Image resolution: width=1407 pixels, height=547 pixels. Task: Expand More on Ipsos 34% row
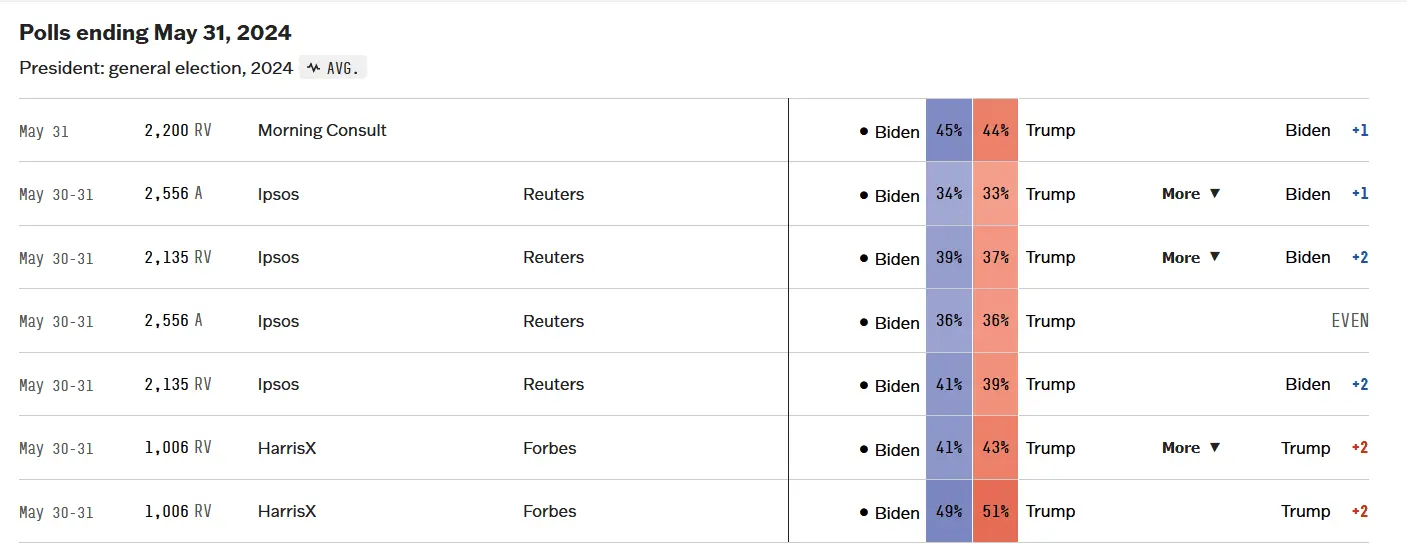[x=1191, y=194]
